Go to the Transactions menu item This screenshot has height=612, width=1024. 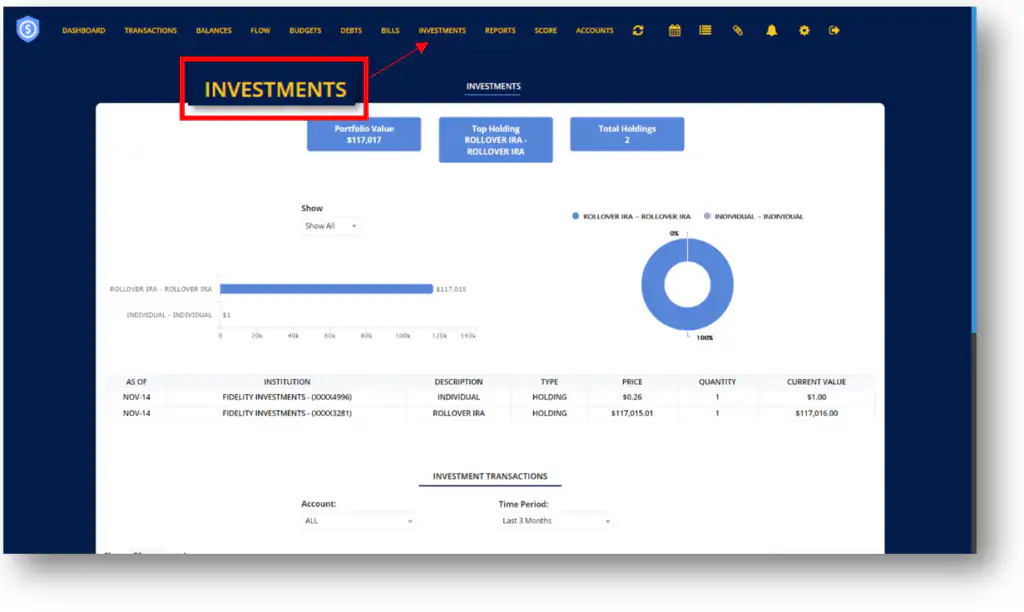pos(150,31)
